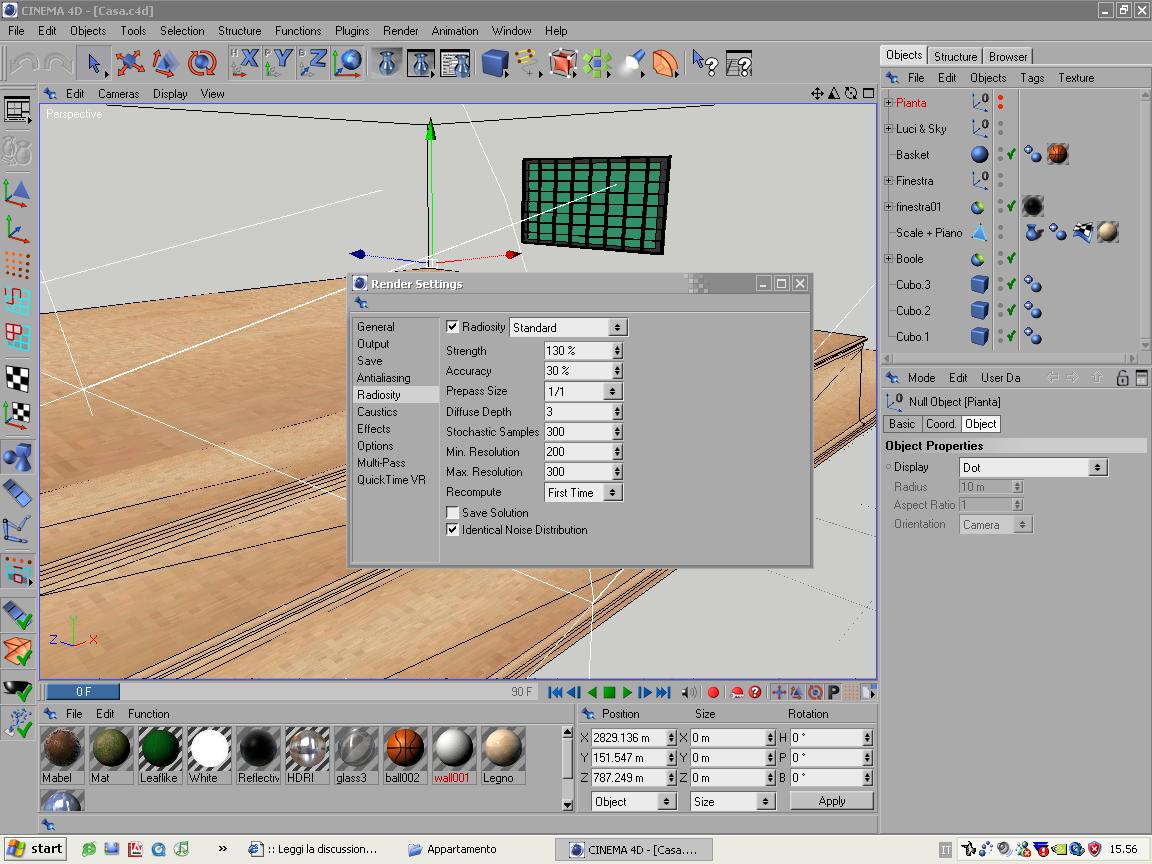Image resolution: width=1152 pixels, height=864 pixels.
Task: Click the Undo arrow icon
Action: tap(25, 64)
